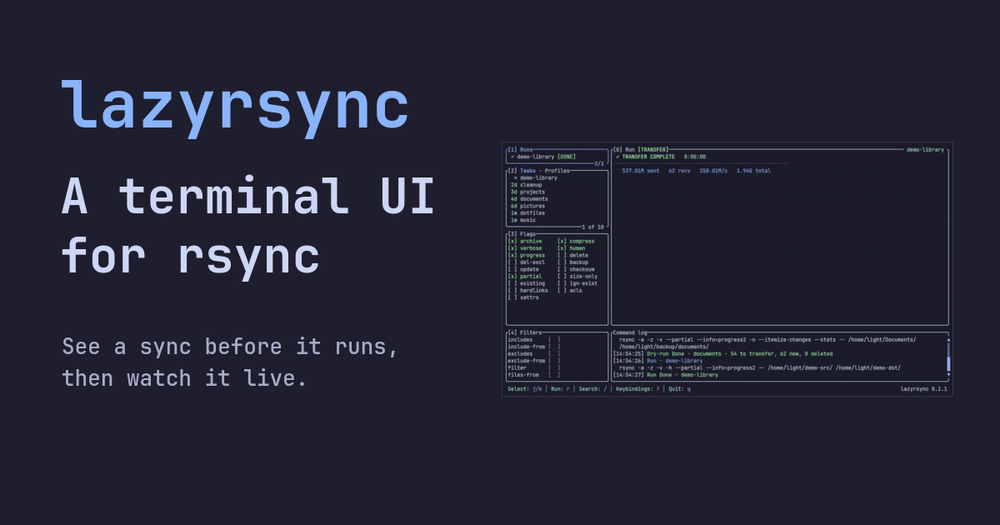Click the TRANSFER COMPLETE status text
This screenshot has width=1000, height=525.
pos(648,156)
